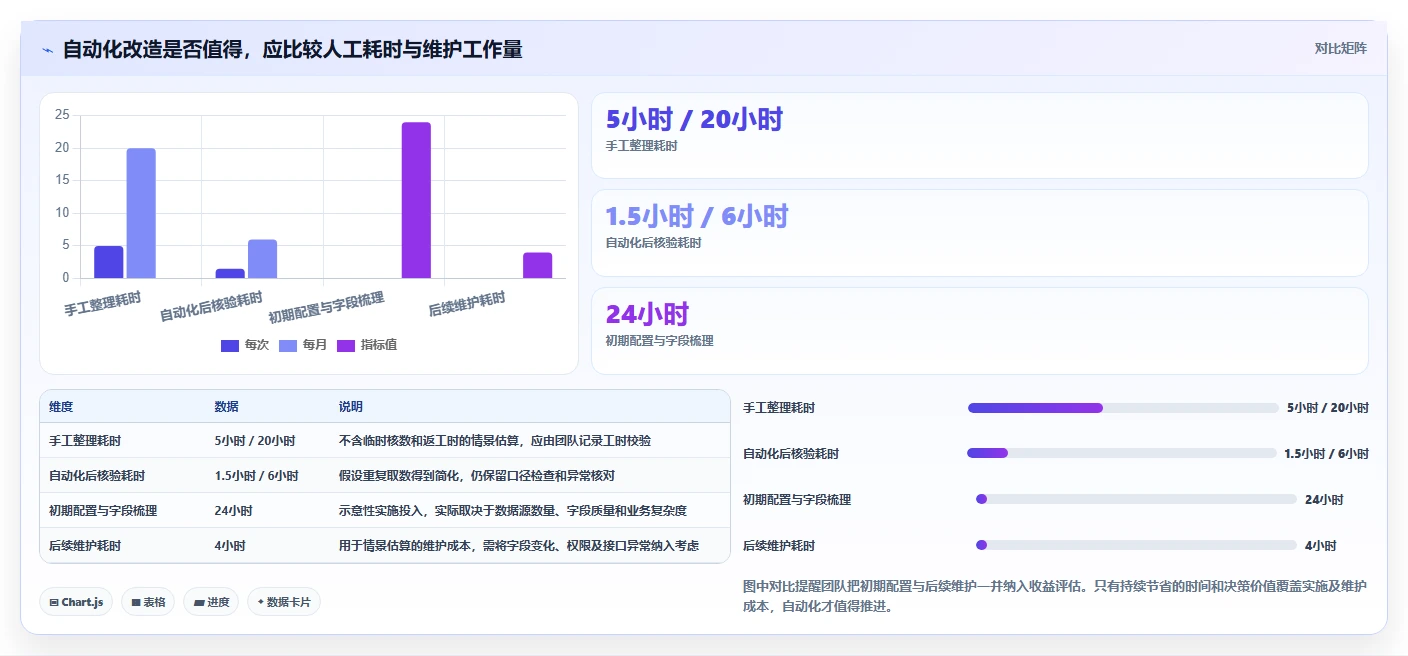Viewport: 1408px width, 656px height.
Task: Click the 自动化后核验耗时 caption in the second stat card
Action: point(653,243)
